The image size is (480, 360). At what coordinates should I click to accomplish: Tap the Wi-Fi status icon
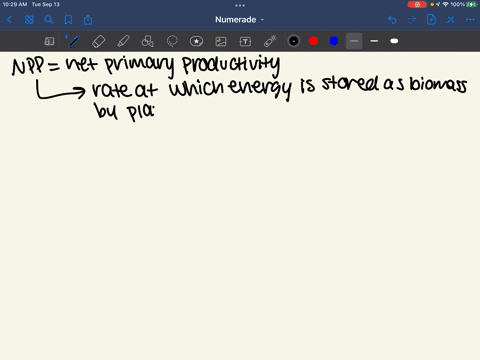pos(445,4)
